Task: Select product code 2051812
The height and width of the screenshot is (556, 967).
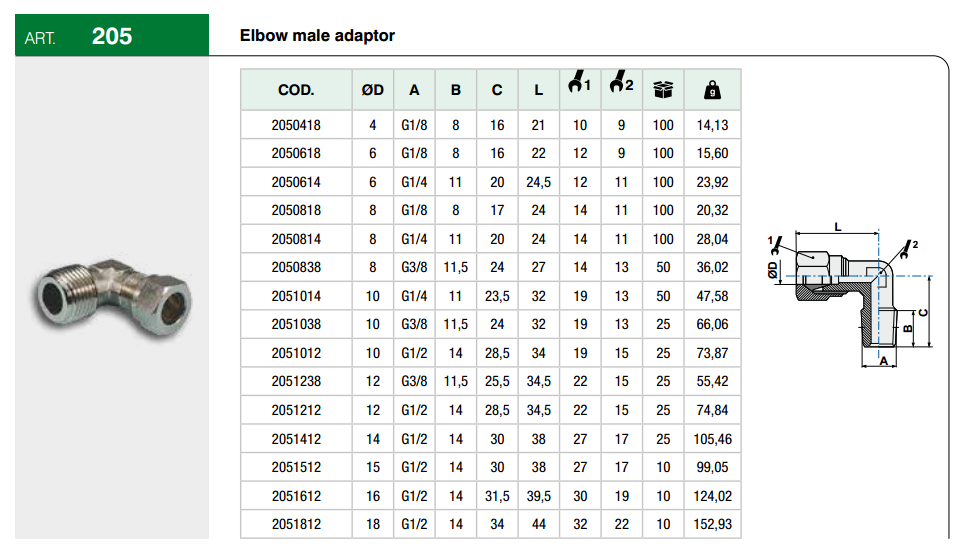Action: click(296, 524)
